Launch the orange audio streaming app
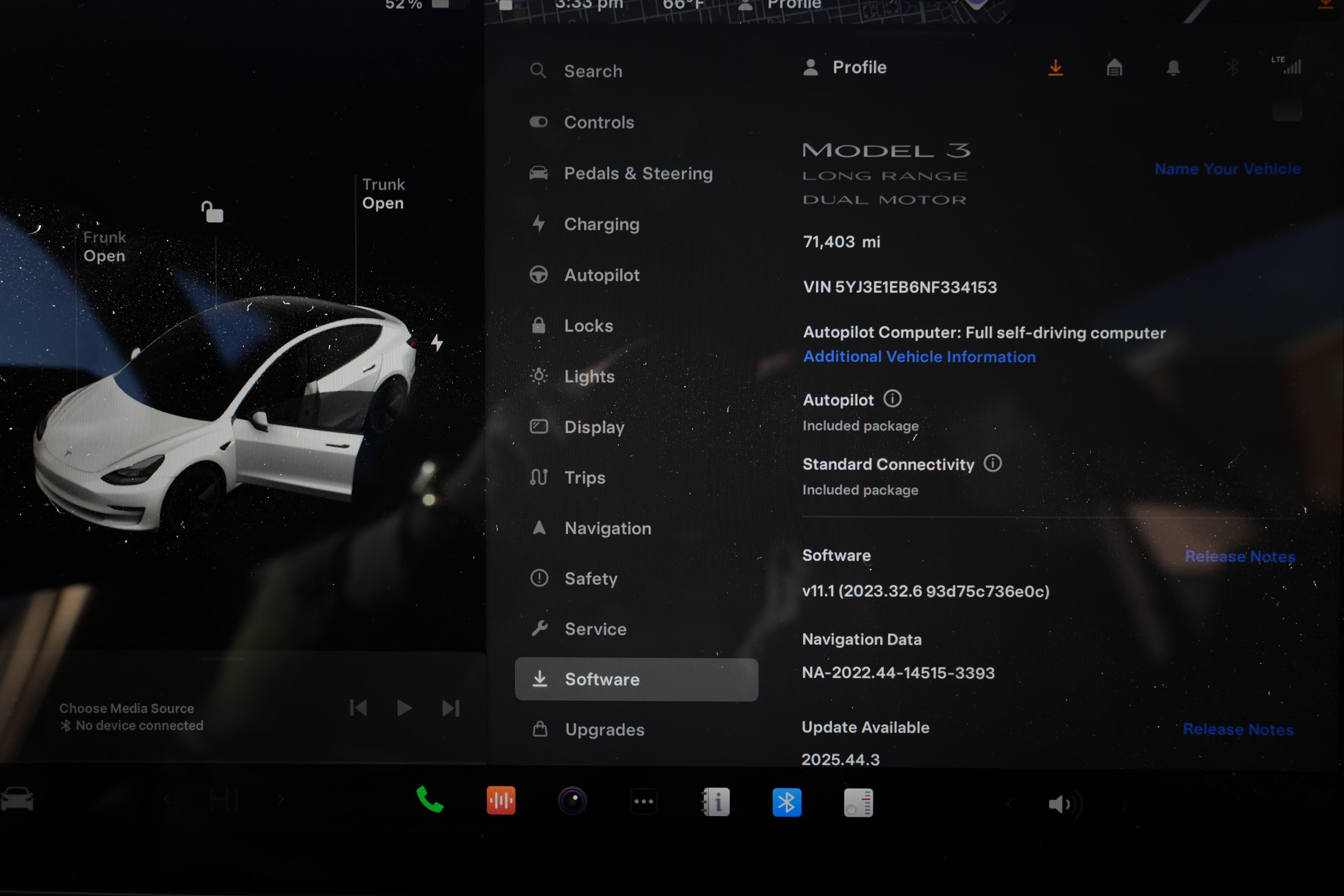This screenshot has height=896, width=1344. pyautogui.click(x=501, y=801)
